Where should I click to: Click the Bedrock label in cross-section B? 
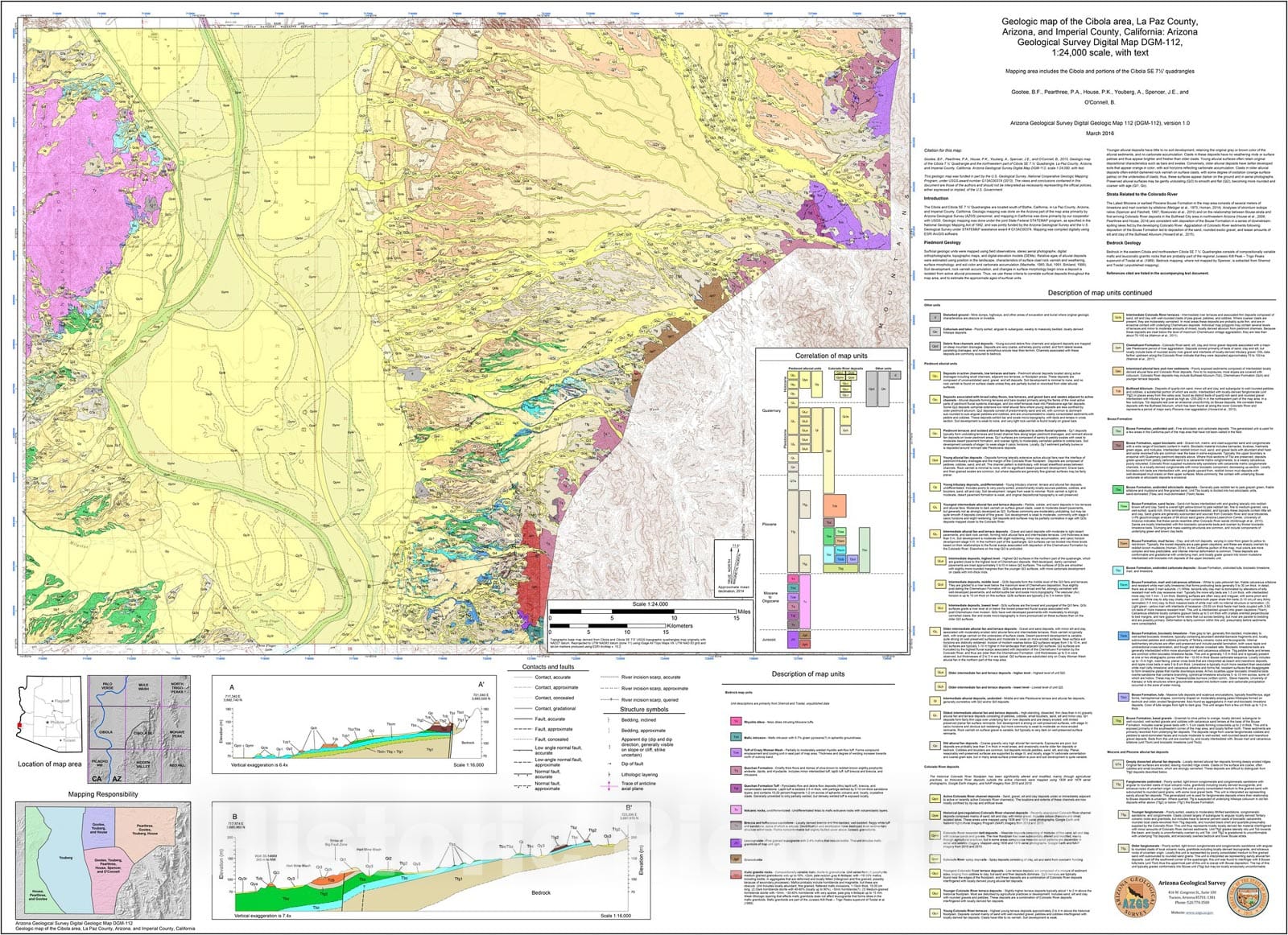540,892
